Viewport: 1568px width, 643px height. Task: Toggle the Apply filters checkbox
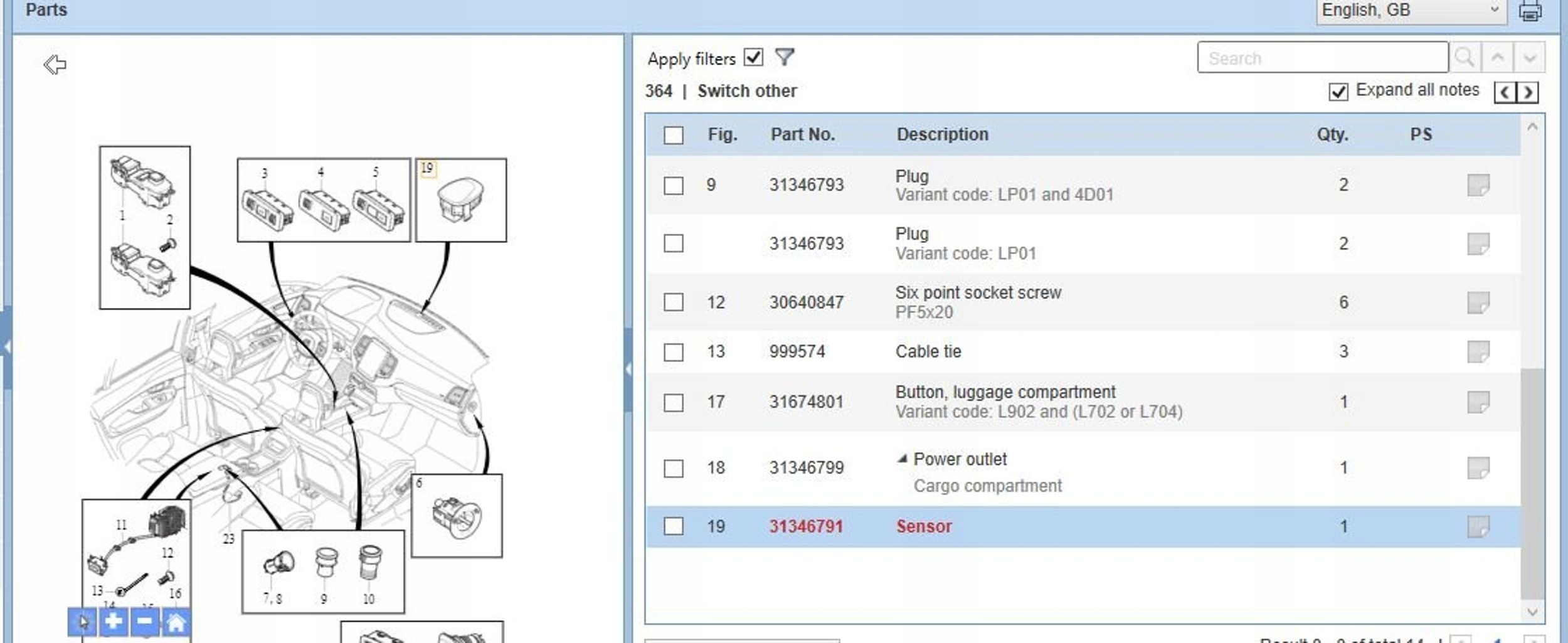(753, 58)
